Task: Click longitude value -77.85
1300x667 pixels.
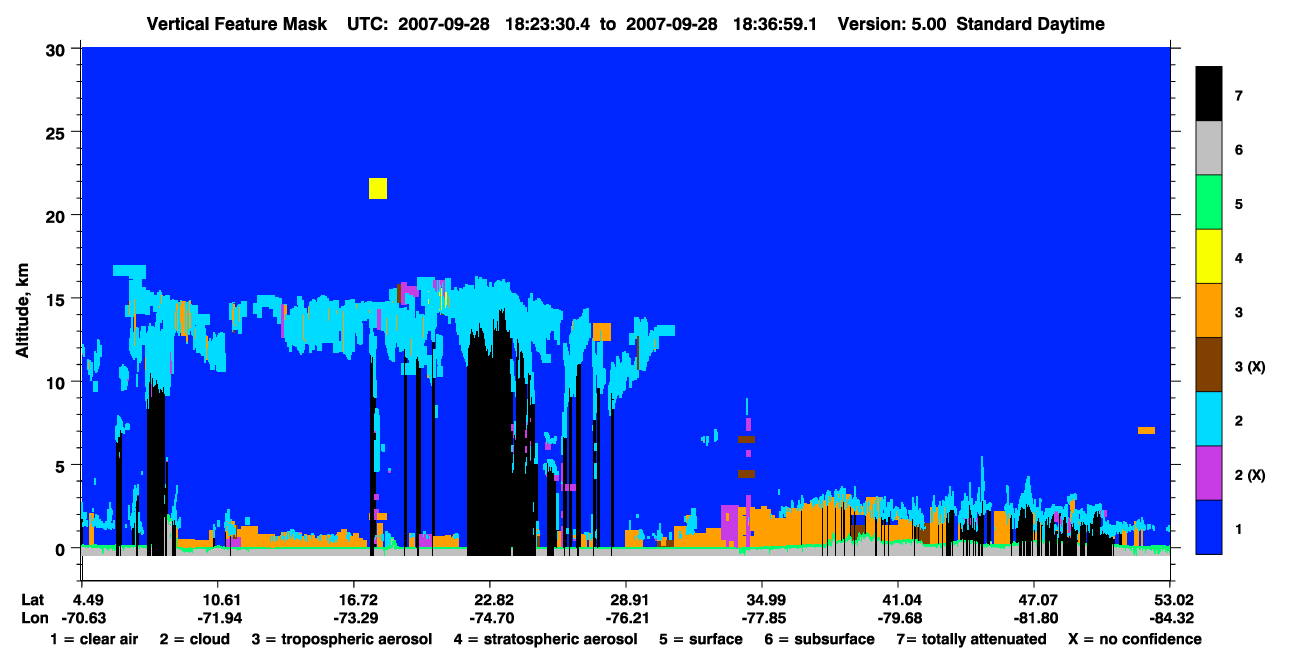Action: 762,618
